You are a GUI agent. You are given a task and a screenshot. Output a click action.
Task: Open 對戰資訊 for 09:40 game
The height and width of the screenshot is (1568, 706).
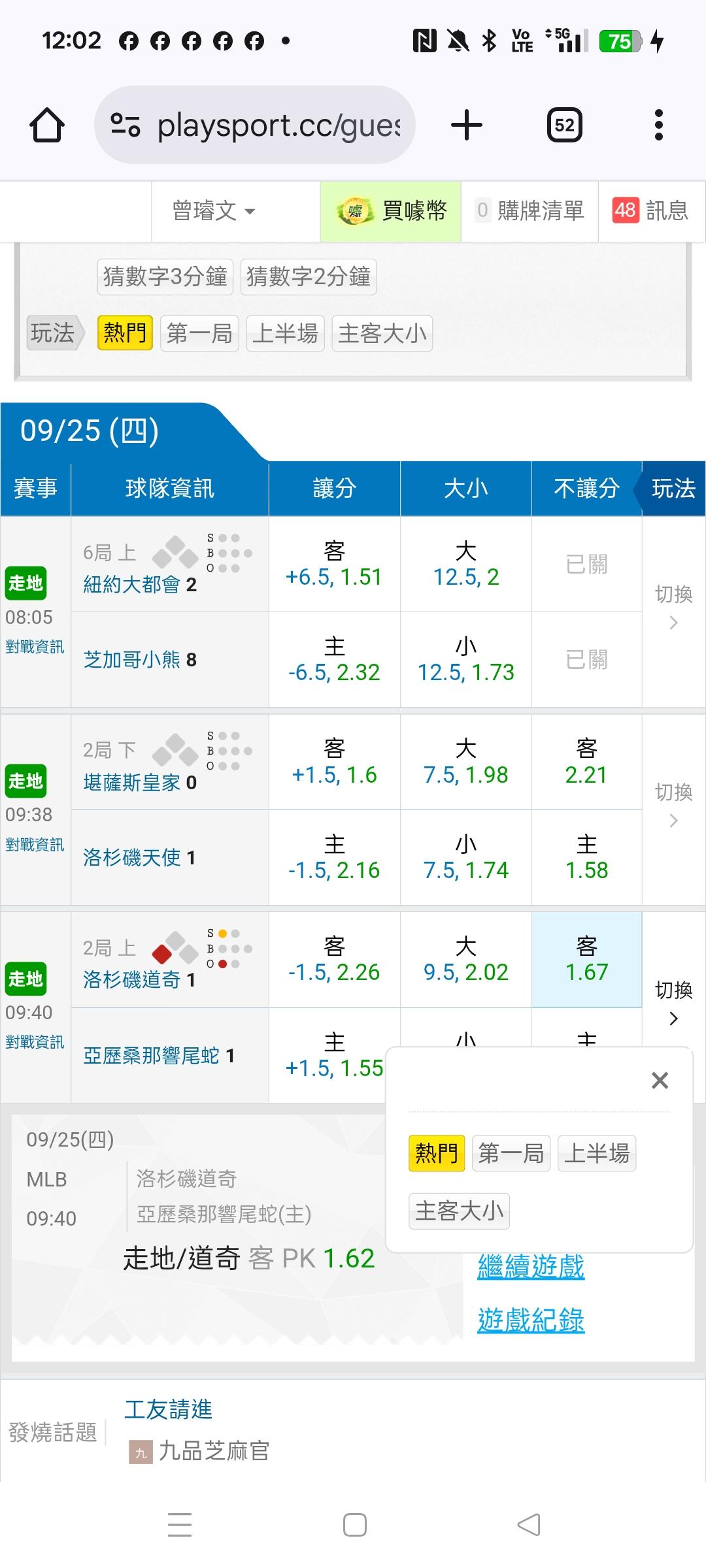tap(35, 1042)
